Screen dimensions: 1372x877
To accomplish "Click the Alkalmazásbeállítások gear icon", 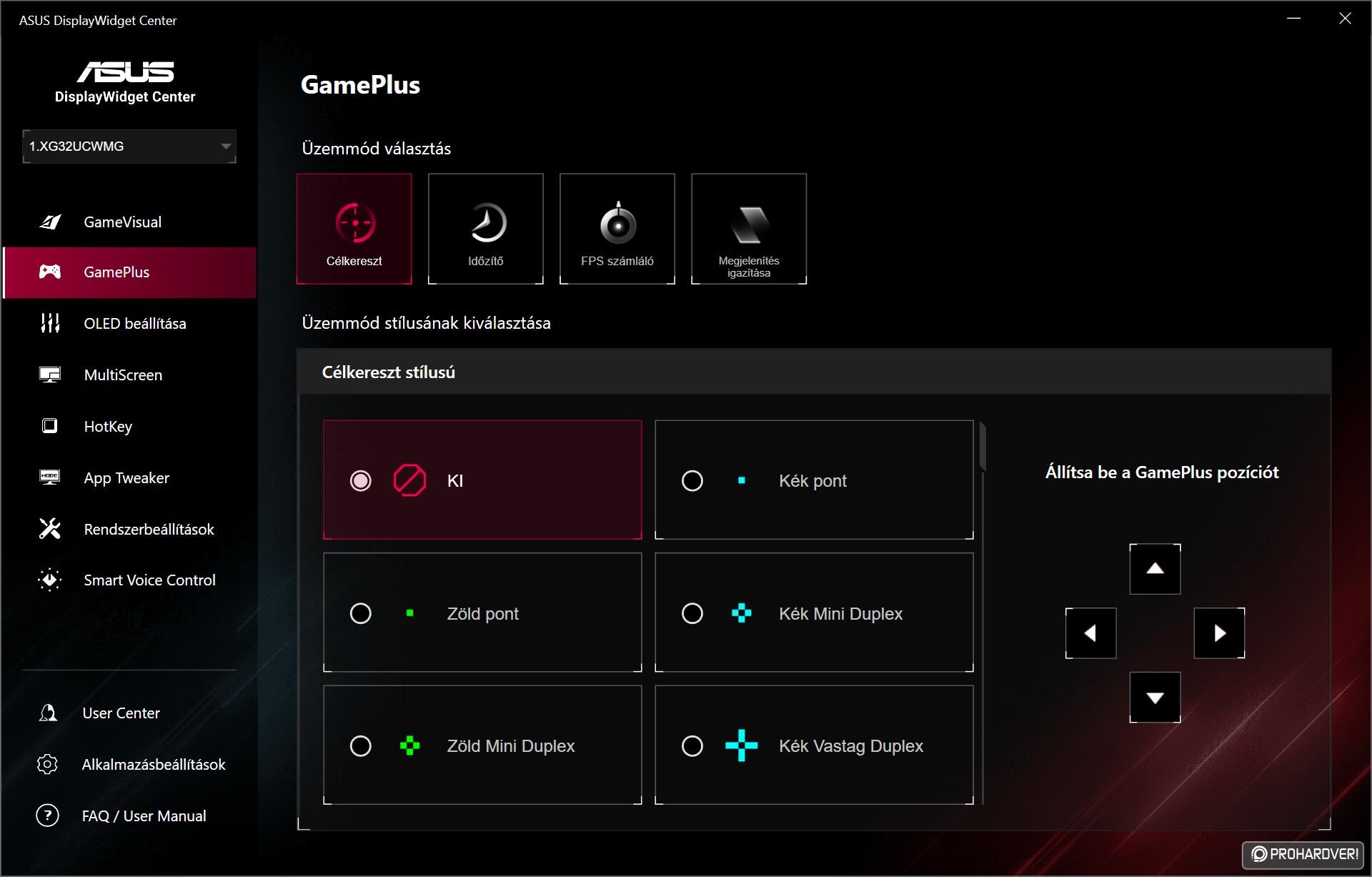I will coord(47,764).
